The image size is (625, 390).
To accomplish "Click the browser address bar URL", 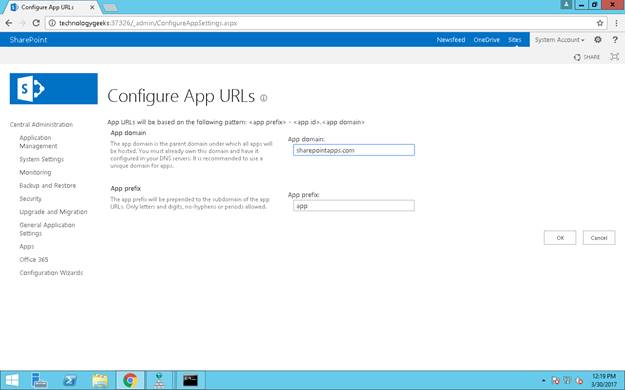I will tap(148, 23).
